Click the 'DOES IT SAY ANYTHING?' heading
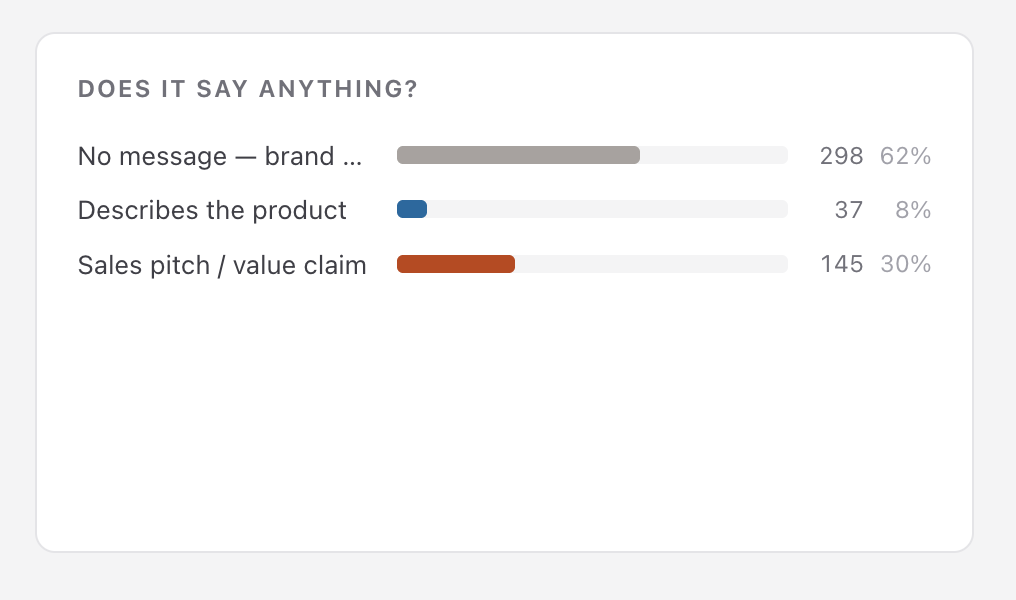The height and width of the screenshot is (600, 1016). 248,89
